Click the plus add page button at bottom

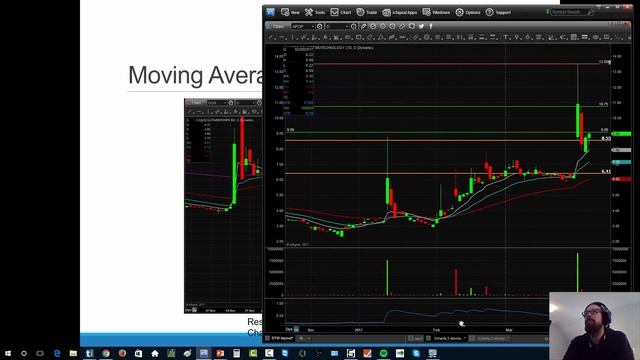[301, 338]
